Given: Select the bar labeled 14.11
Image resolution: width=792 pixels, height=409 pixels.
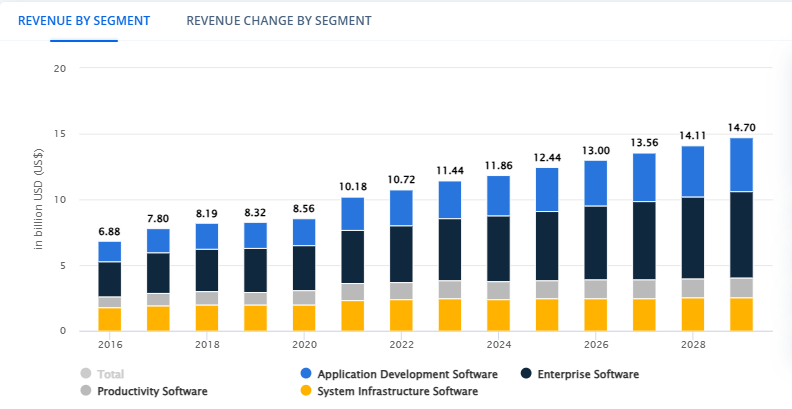Looking at the screenshot, I should point(692,238).
